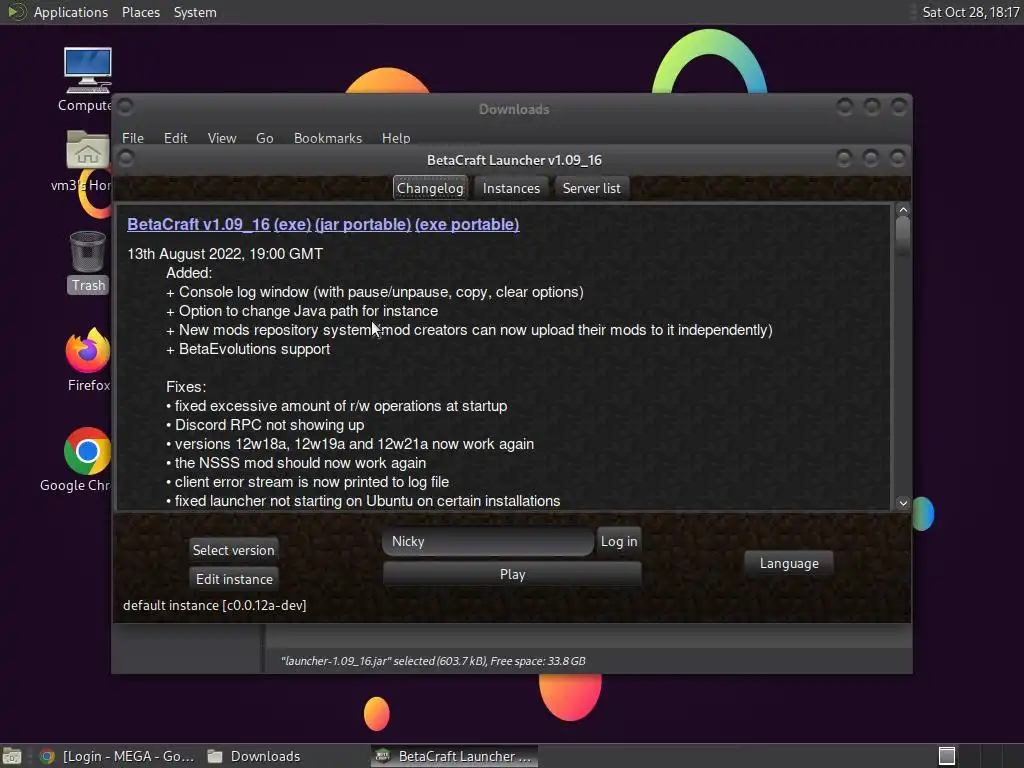Open Edit menu in Downloads window

tap(175, 138)
